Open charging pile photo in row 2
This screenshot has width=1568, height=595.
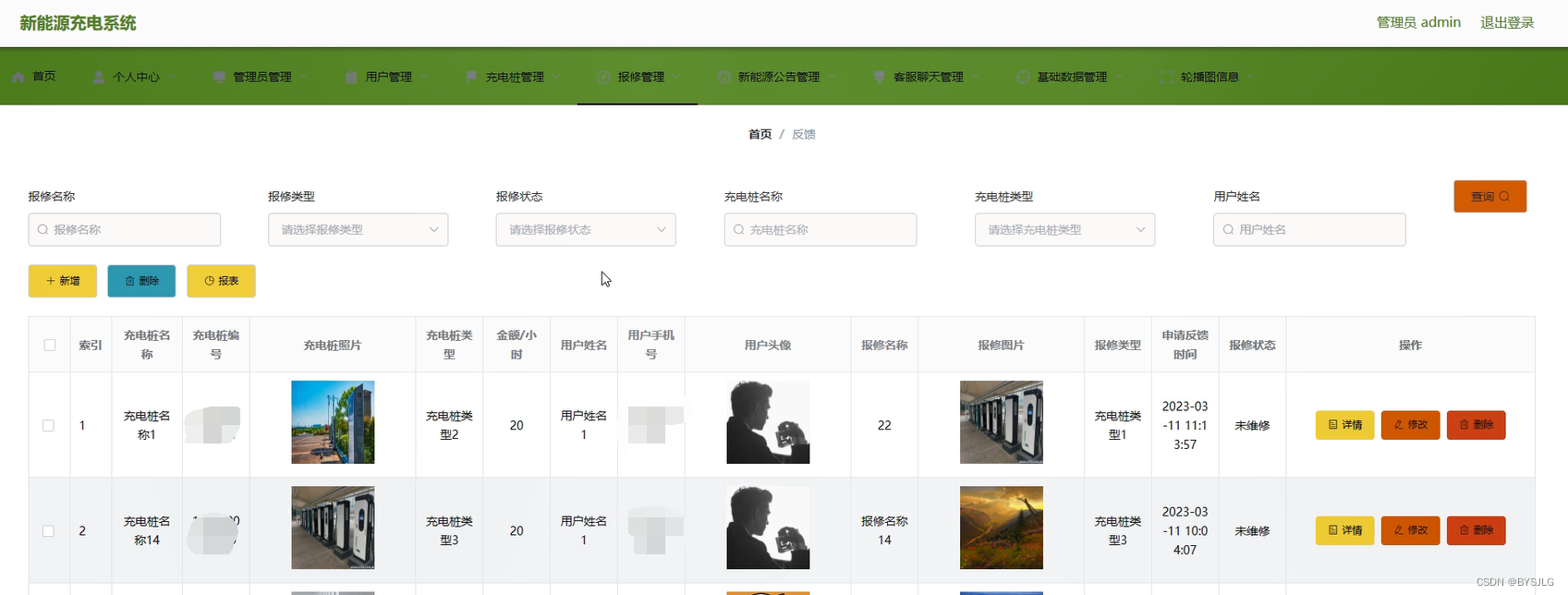pos(333,528)
